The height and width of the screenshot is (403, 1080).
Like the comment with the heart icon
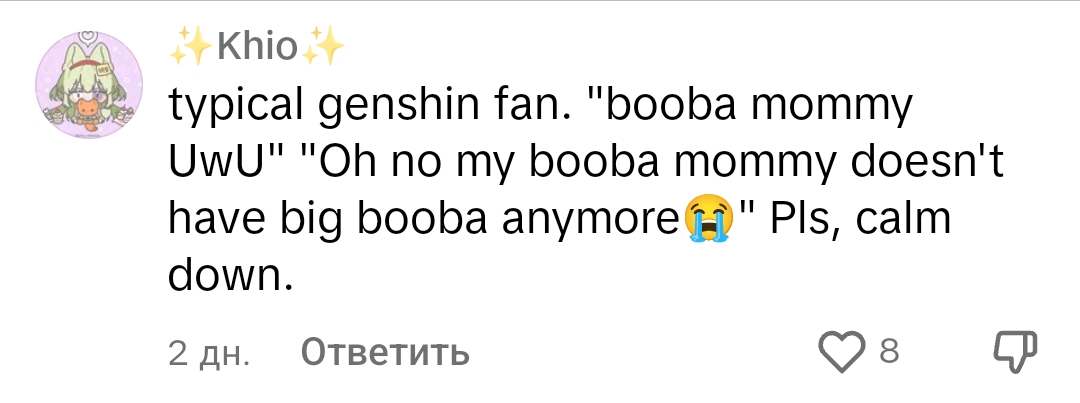click(x=841, y=352)
